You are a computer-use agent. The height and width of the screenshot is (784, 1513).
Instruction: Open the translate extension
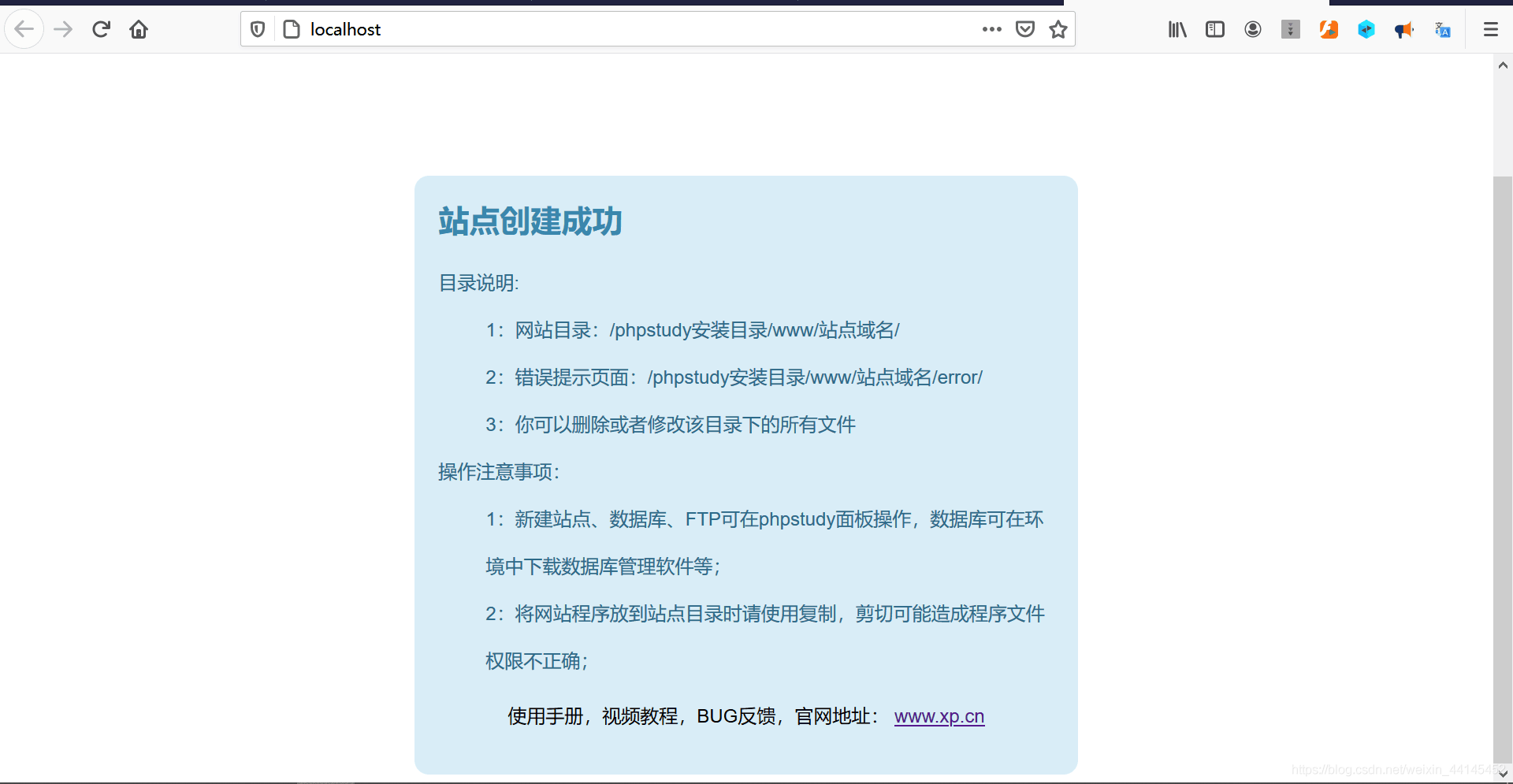tap(1442, 30)
